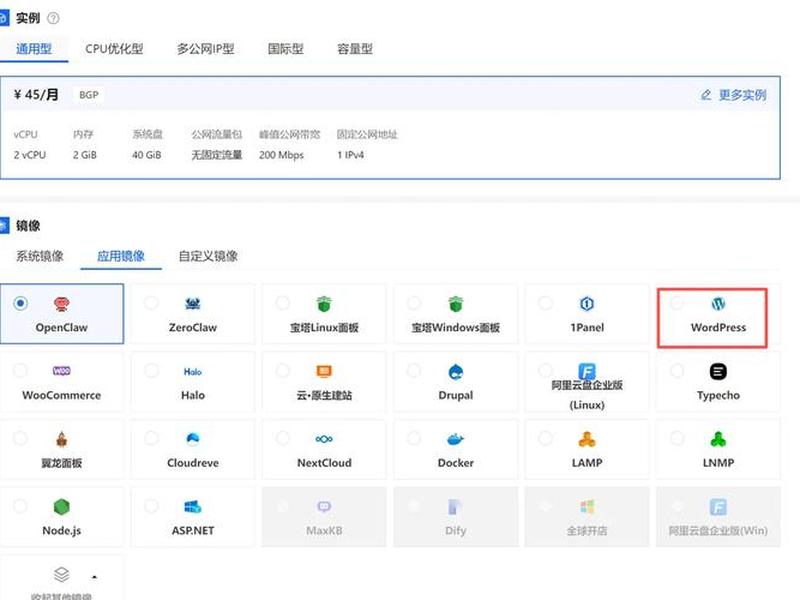Viewport: 800px width, 600px height.
Task: Select the 应用镜像 tab
Action: tap(121, 256)
